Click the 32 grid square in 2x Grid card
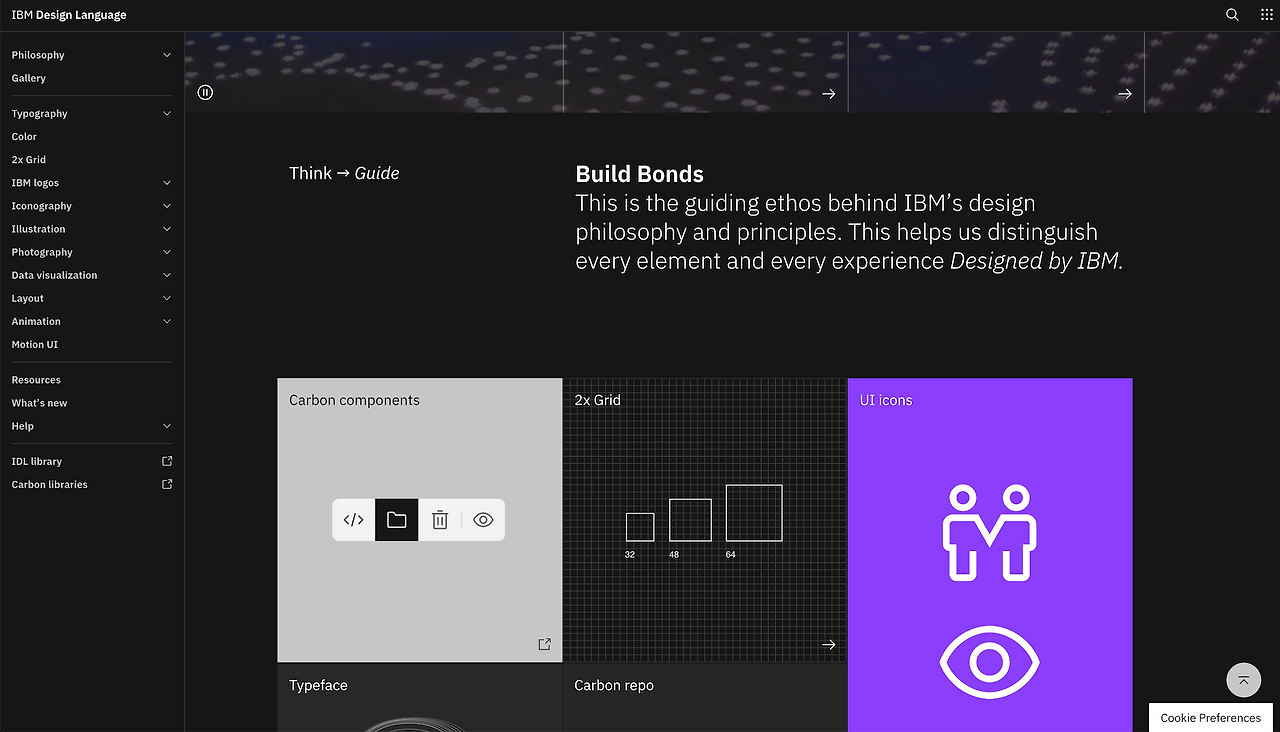1280x732 pixels. pyautogui.click(x=640, y=527)
